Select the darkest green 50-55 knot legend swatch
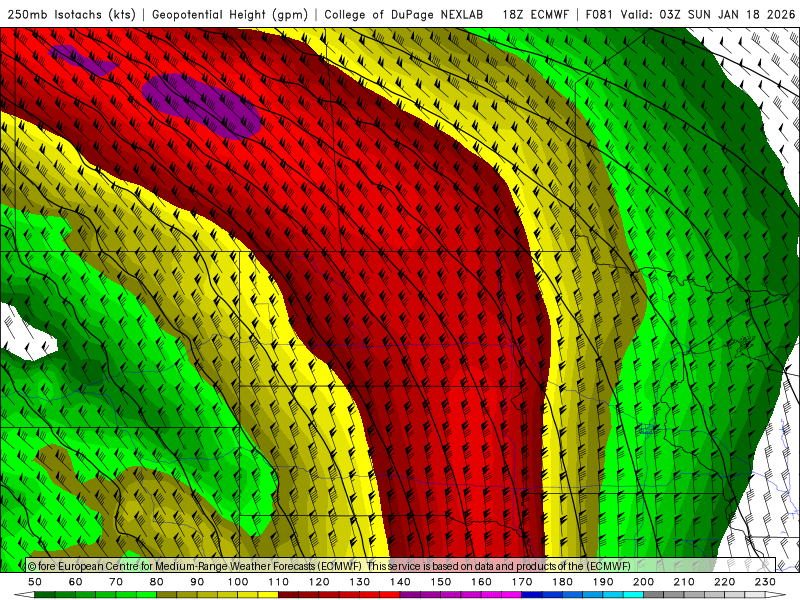The image size is (800, 600). click(x=45, y=595)
